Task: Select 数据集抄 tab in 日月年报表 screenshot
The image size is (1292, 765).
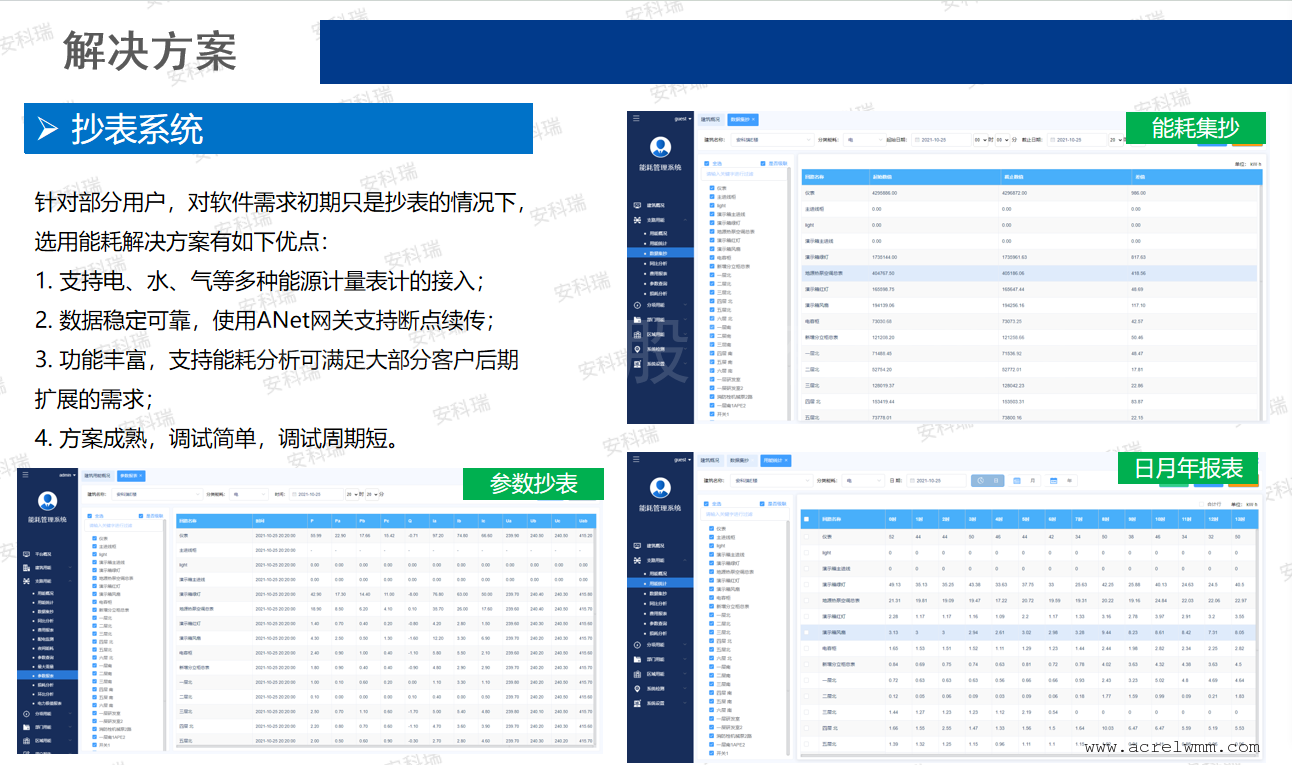Action: click(x=741, y=460)
